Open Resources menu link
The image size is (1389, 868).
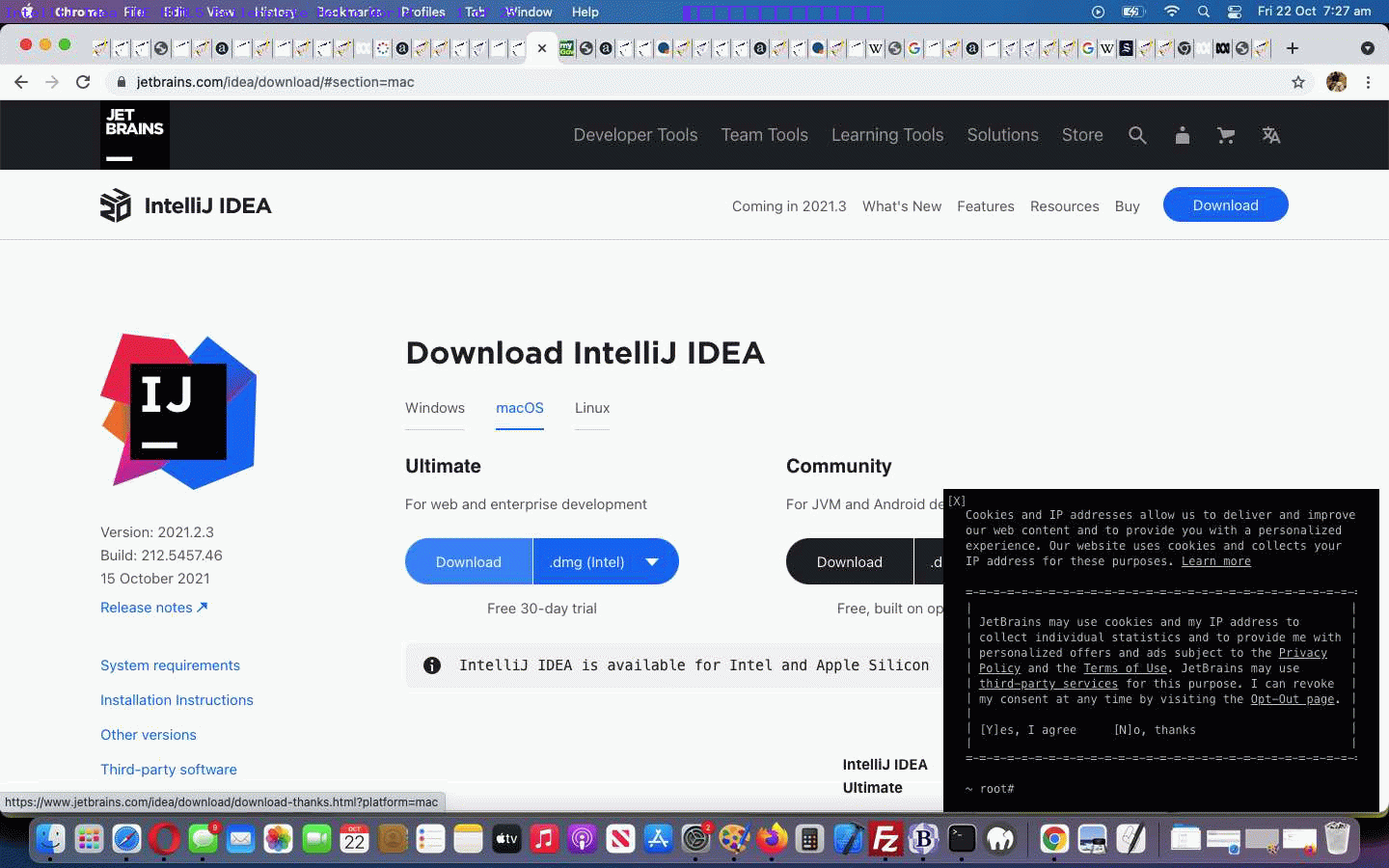click(x=1065, y=206)
